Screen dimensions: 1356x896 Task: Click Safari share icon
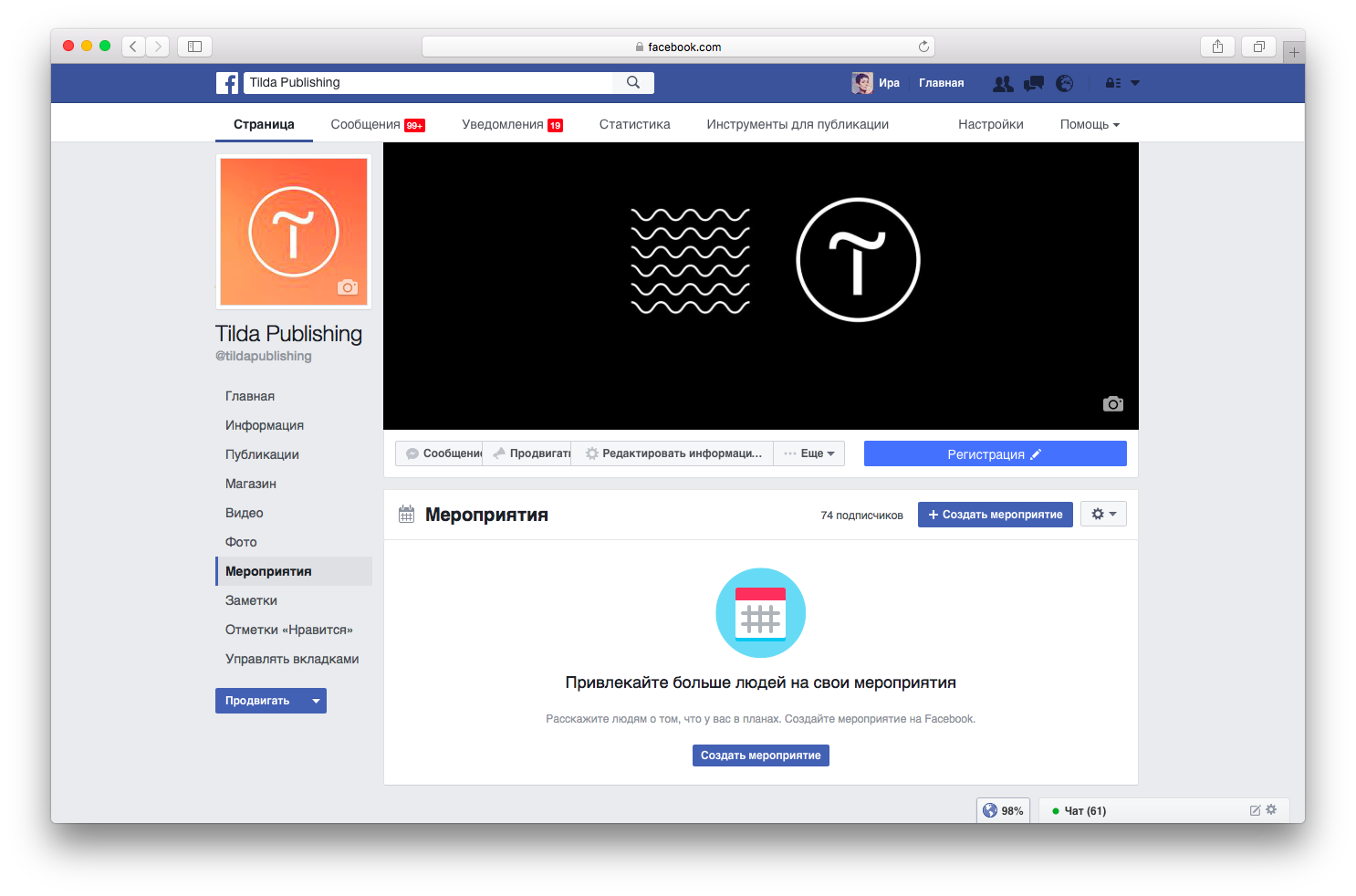1217,46
